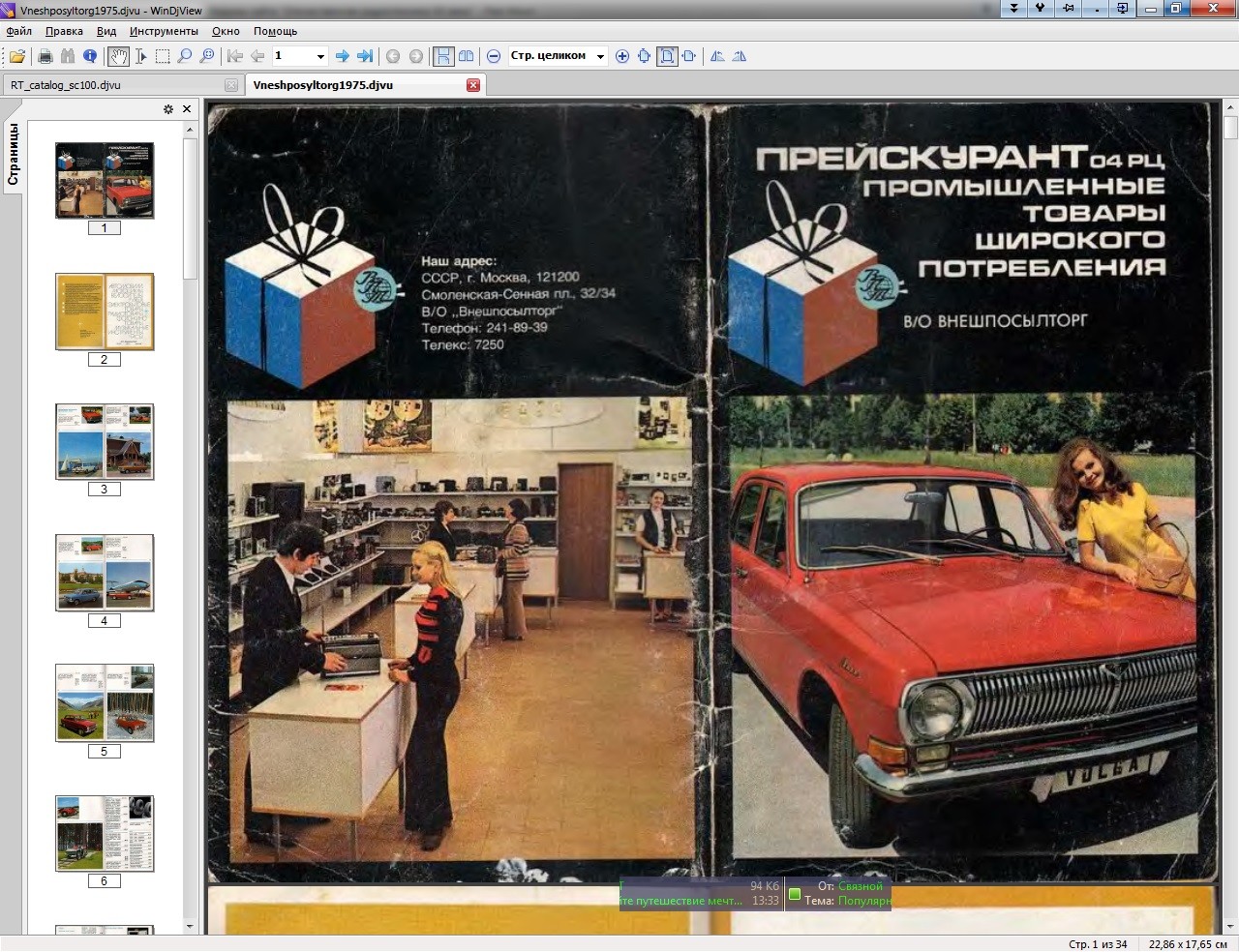This screenshot has height=952, width=1239.
Task: Click the page 6 number label
Action: [105, 880]
